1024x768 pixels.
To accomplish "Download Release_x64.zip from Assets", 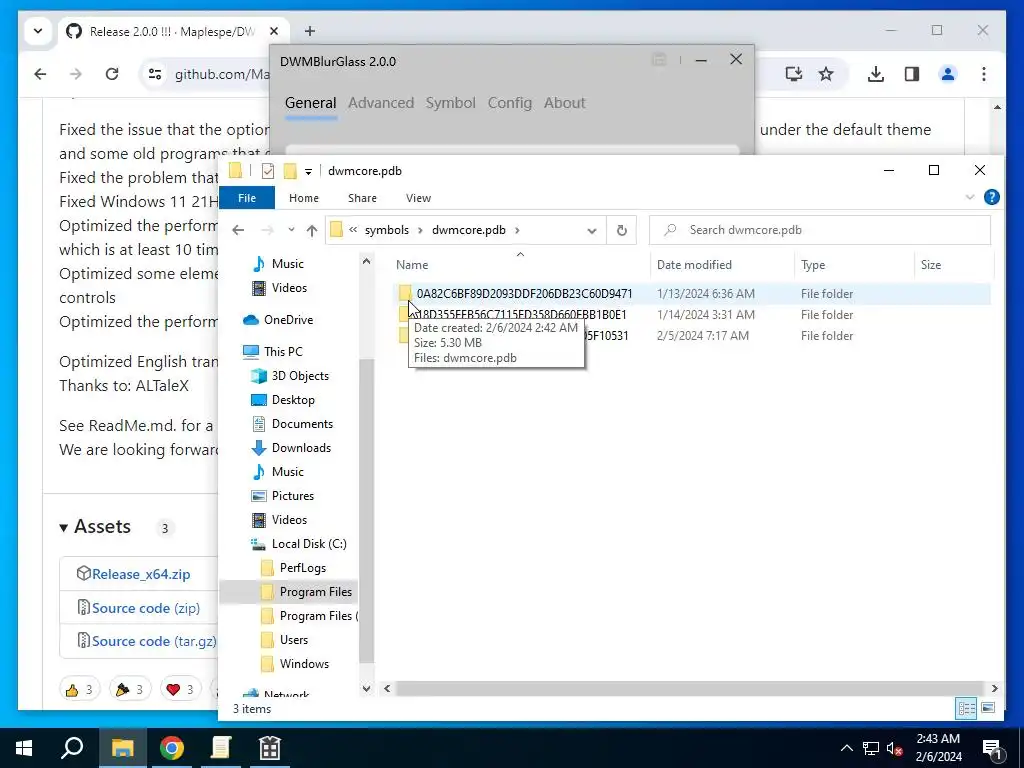I will pyautogui.click(x=141, y=574).
